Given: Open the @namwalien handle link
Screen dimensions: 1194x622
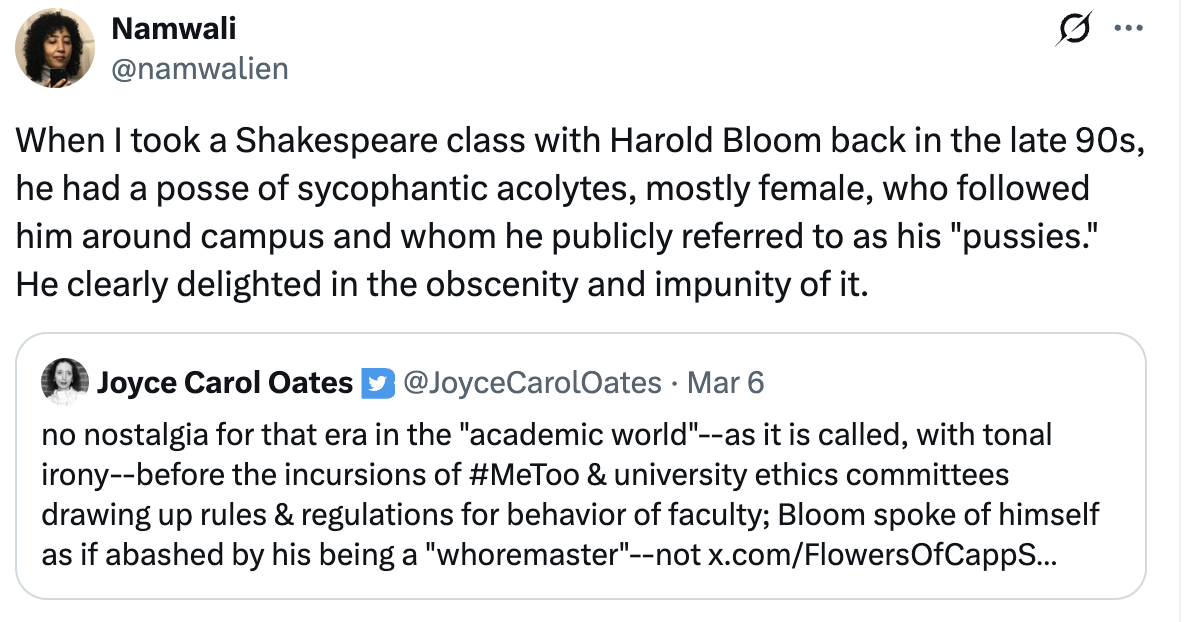Looking at the screenshot, I should pos(200,69).
